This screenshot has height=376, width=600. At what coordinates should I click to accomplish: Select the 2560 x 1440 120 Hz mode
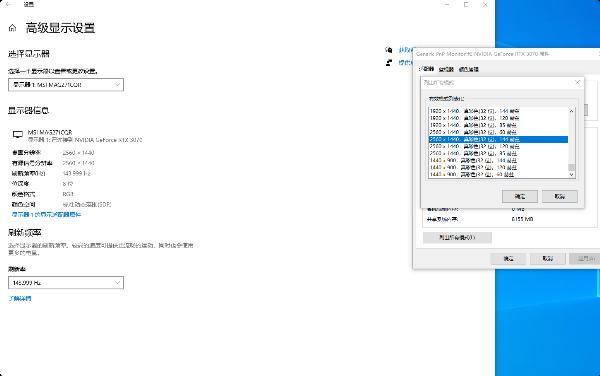point(498,146)
